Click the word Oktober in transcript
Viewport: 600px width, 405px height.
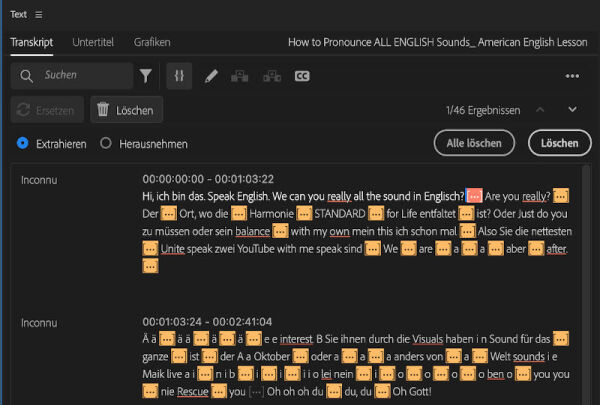[272, 356]
